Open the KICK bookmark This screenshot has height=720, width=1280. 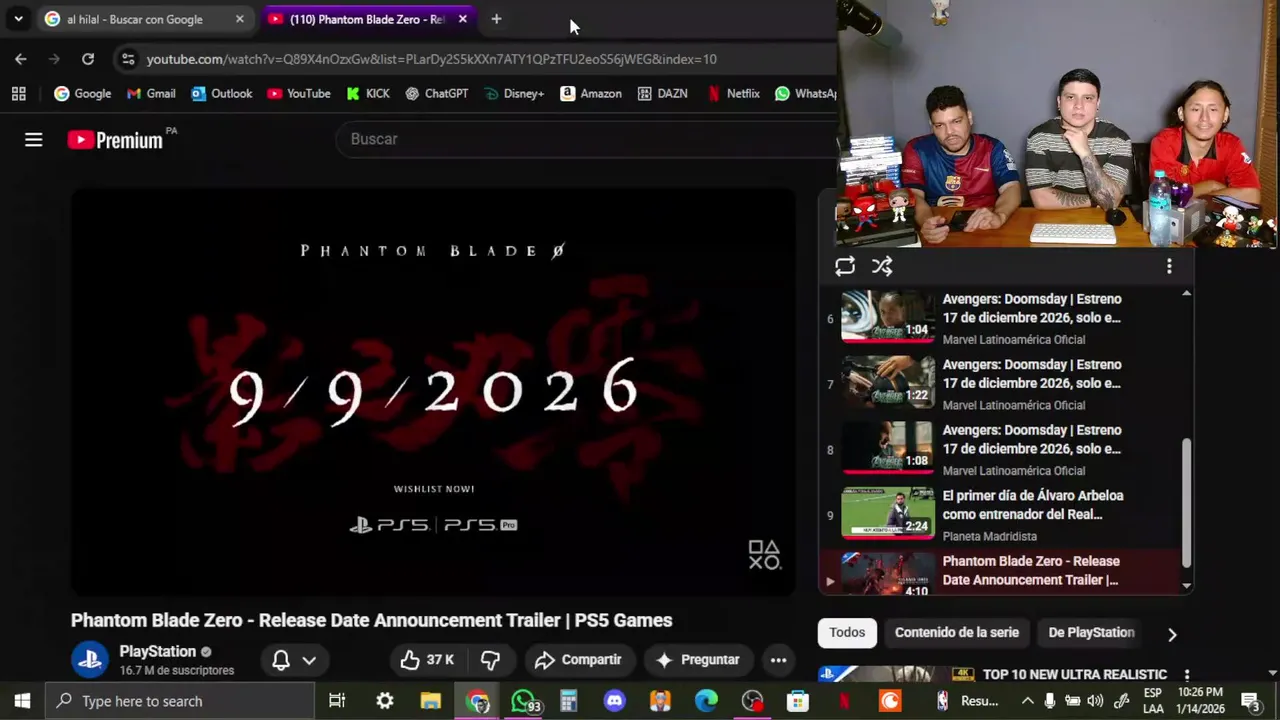[x=367, y=94]
